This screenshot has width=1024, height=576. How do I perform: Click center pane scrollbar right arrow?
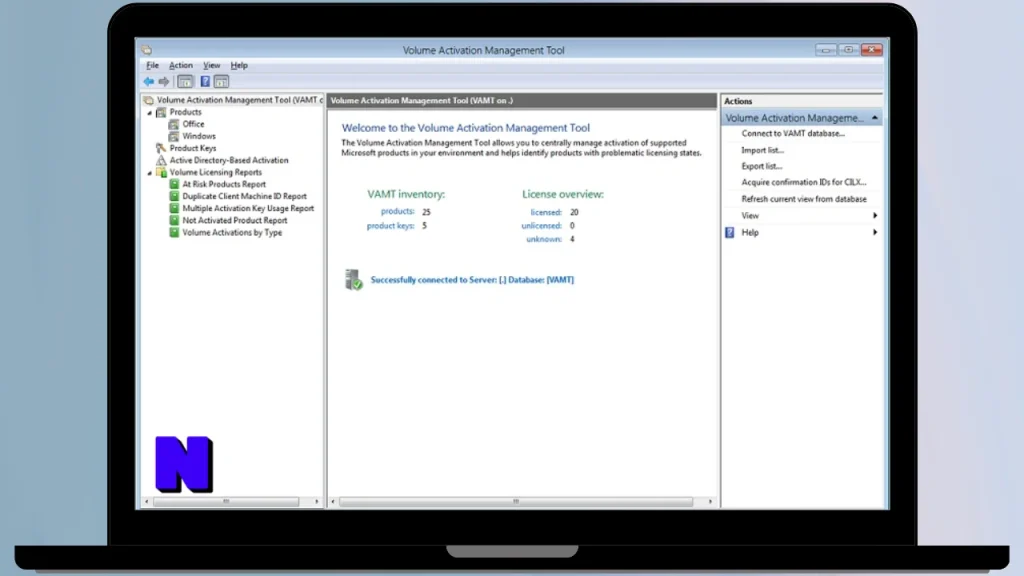tap(711, 502)
